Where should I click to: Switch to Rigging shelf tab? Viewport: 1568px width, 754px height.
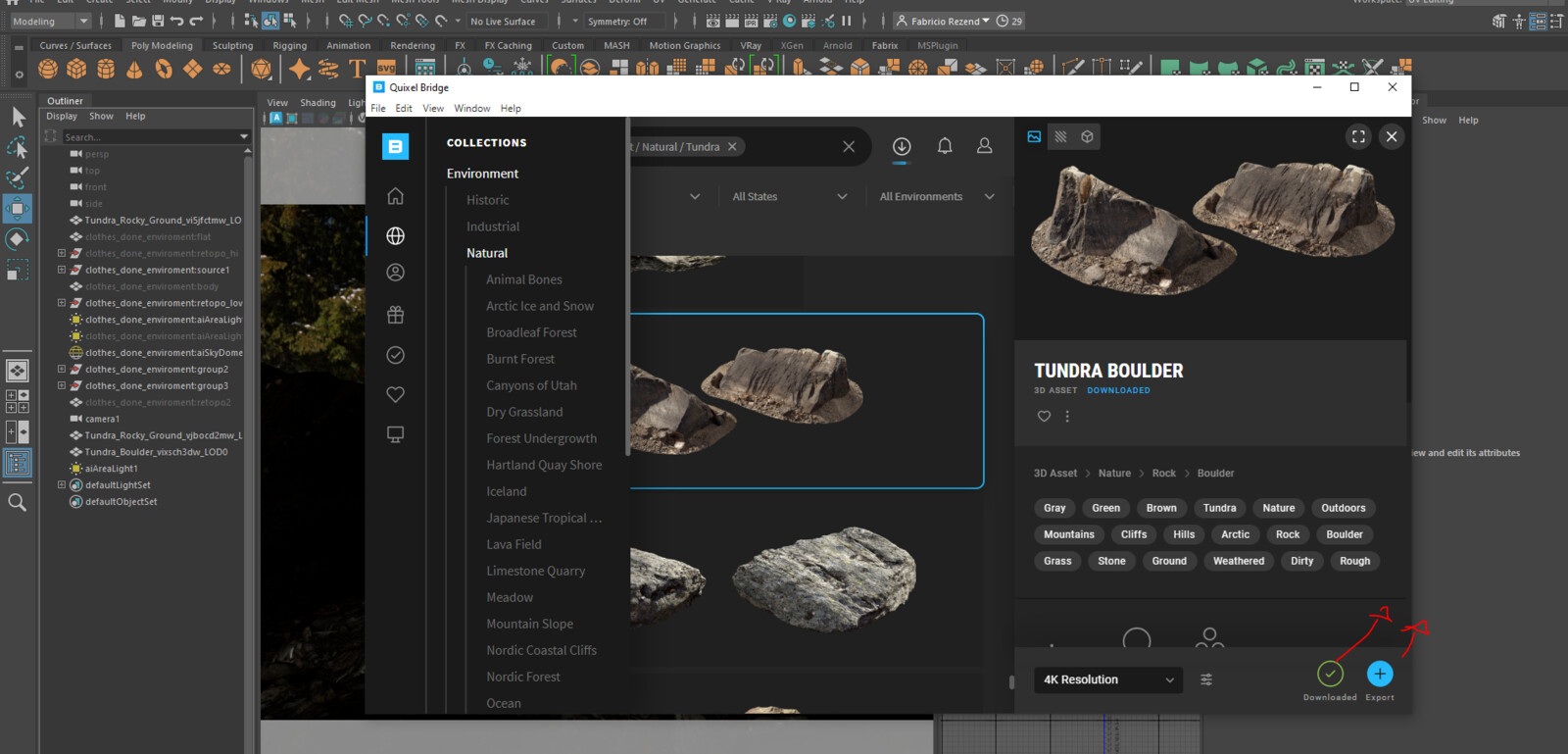[x=290, y=45]
